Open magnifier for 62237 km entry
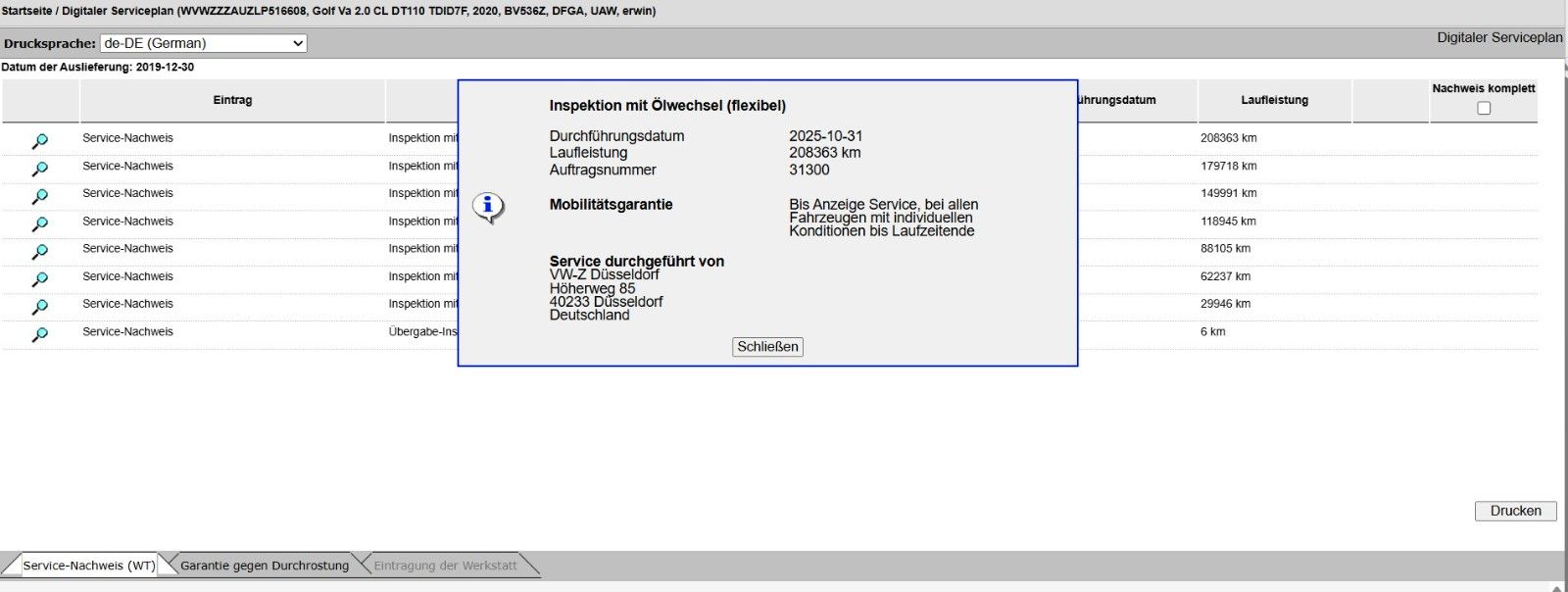Screen dimensions: 1568x592 coord(39,278)
